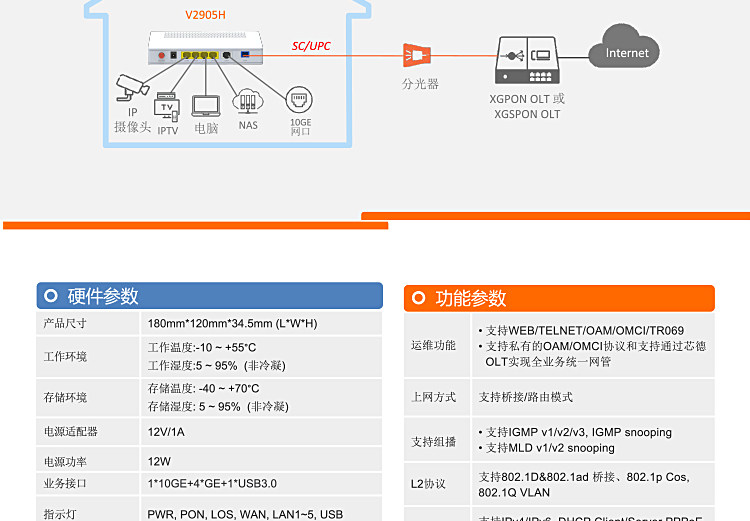Screen dimensions: 750x521
Task: Click the SC/UPC red connector label
Action: point(311,46)
